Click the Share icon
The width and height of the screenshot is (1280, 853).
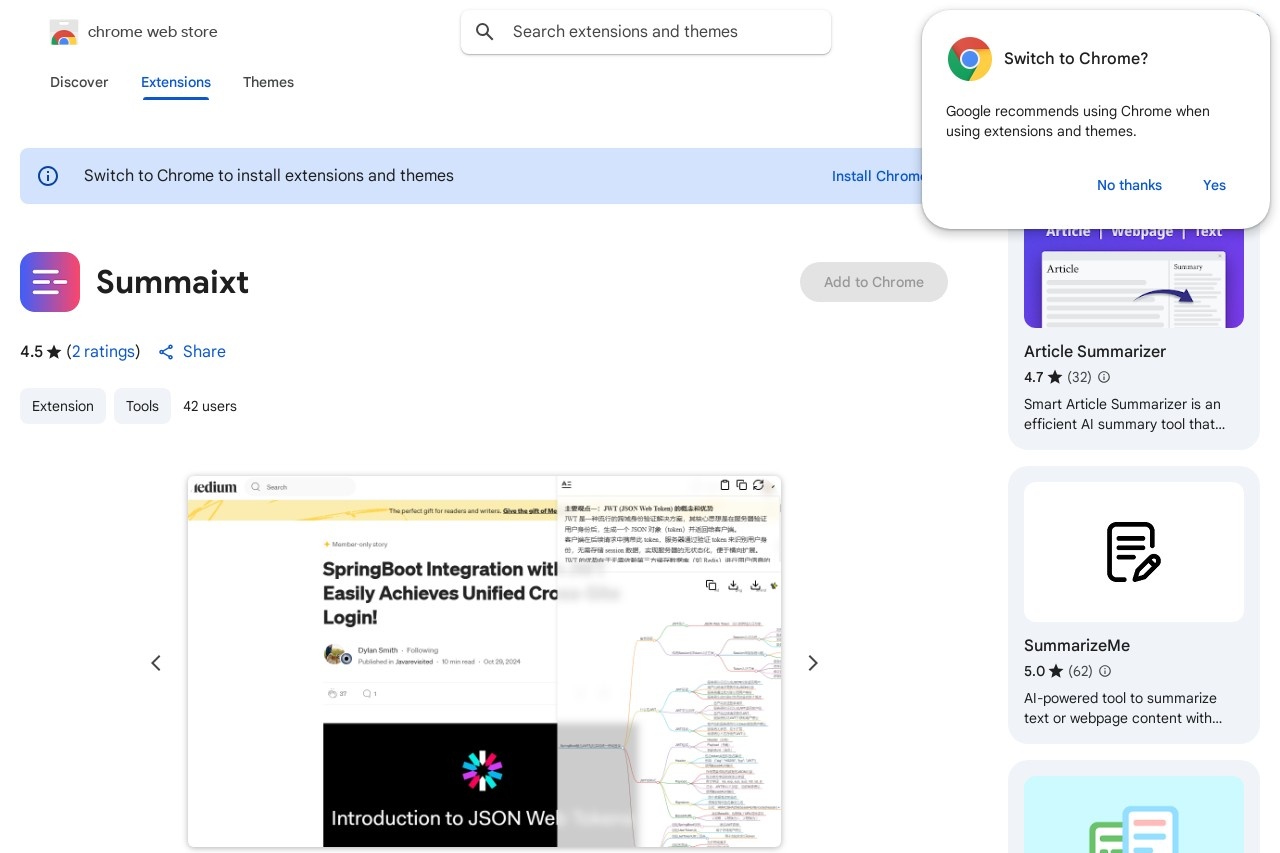(166, 352)
